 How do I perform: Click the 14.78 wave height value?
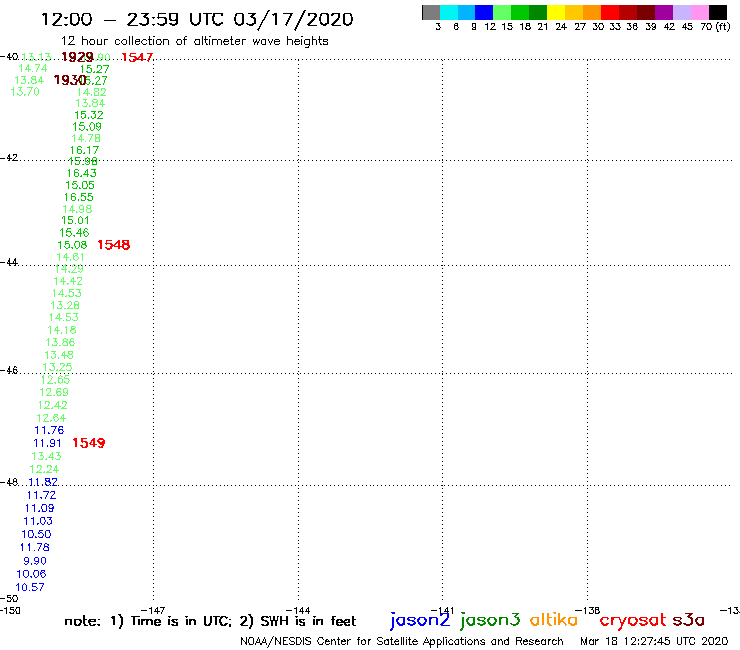tap(86, 138)
